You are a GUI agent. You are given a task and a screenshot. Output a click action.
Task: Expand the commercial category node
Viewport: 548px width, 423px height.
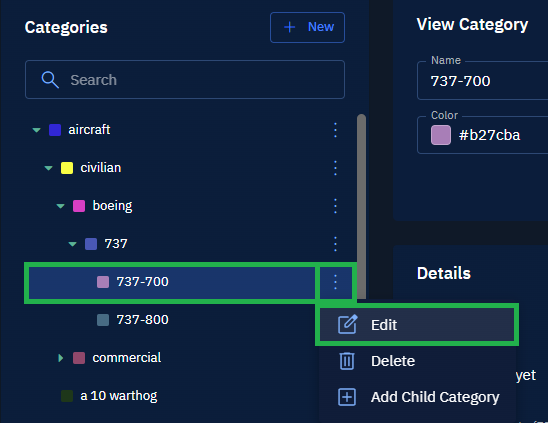point(60,358)
